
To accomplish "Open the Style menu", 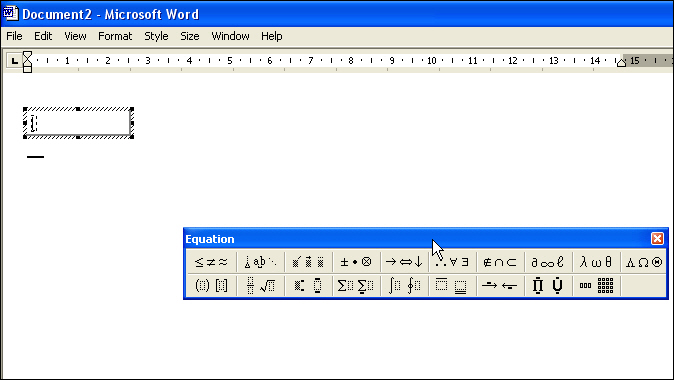I will 156,36.
